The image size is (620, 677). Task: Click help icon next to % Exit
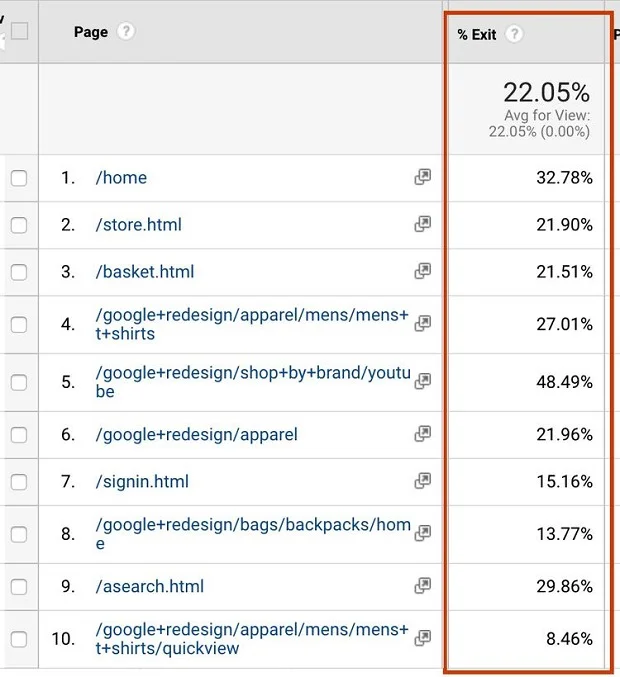[514, 34]
